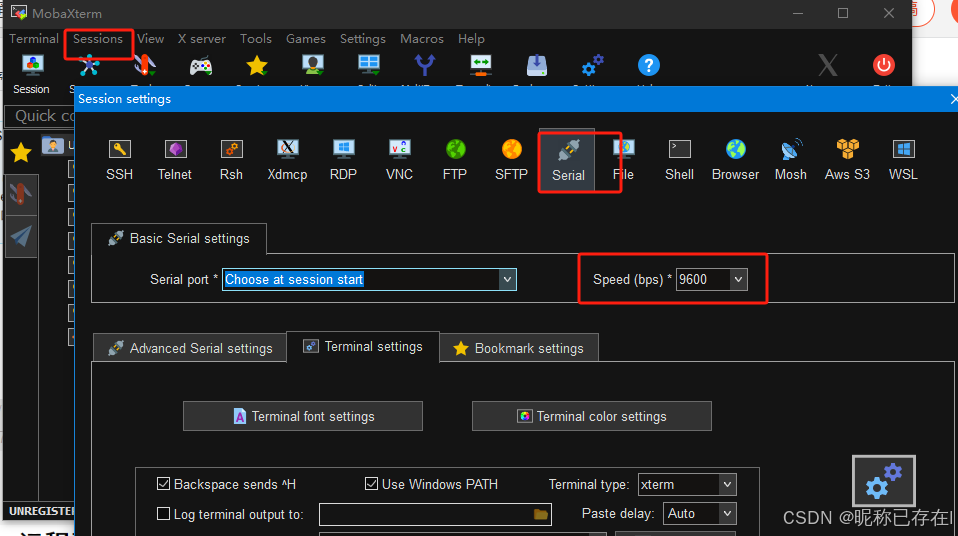Open the Terminal menu
Viewport: 958px width, 536px height.
coord(34,39)
